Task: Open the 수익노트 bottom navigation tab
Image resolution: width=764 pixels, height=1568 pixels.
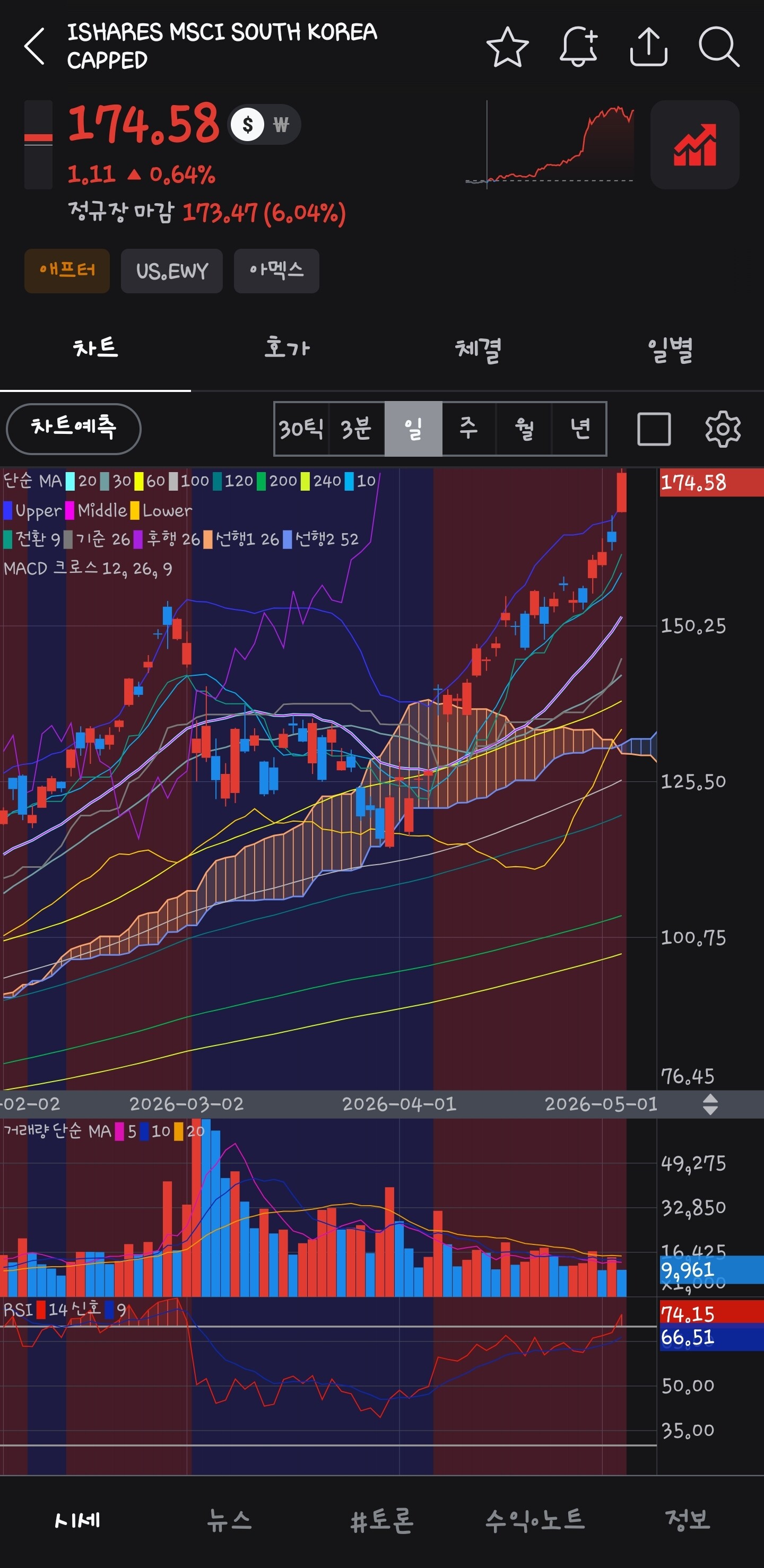Action: [535, 1520]
